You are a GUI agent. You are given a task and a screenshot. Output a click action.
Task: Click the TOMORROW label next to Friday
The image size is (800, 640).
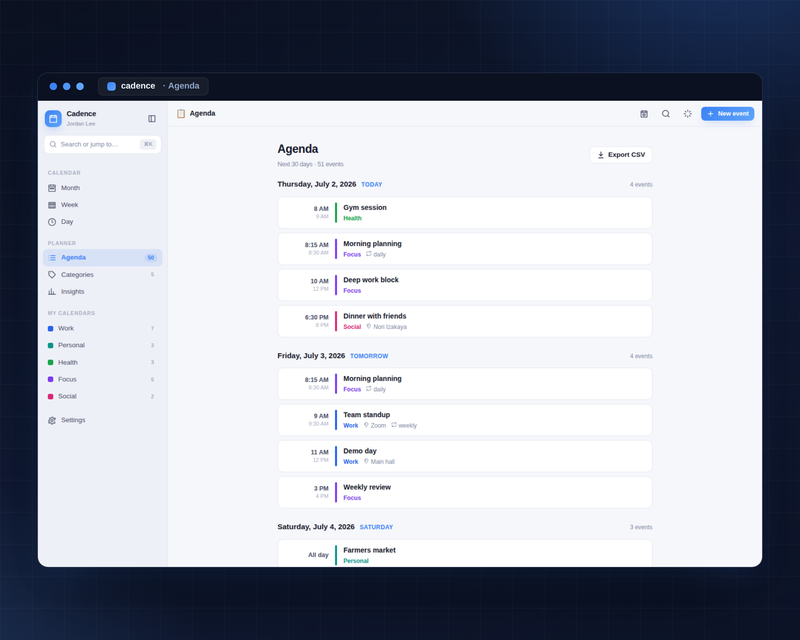369,356
